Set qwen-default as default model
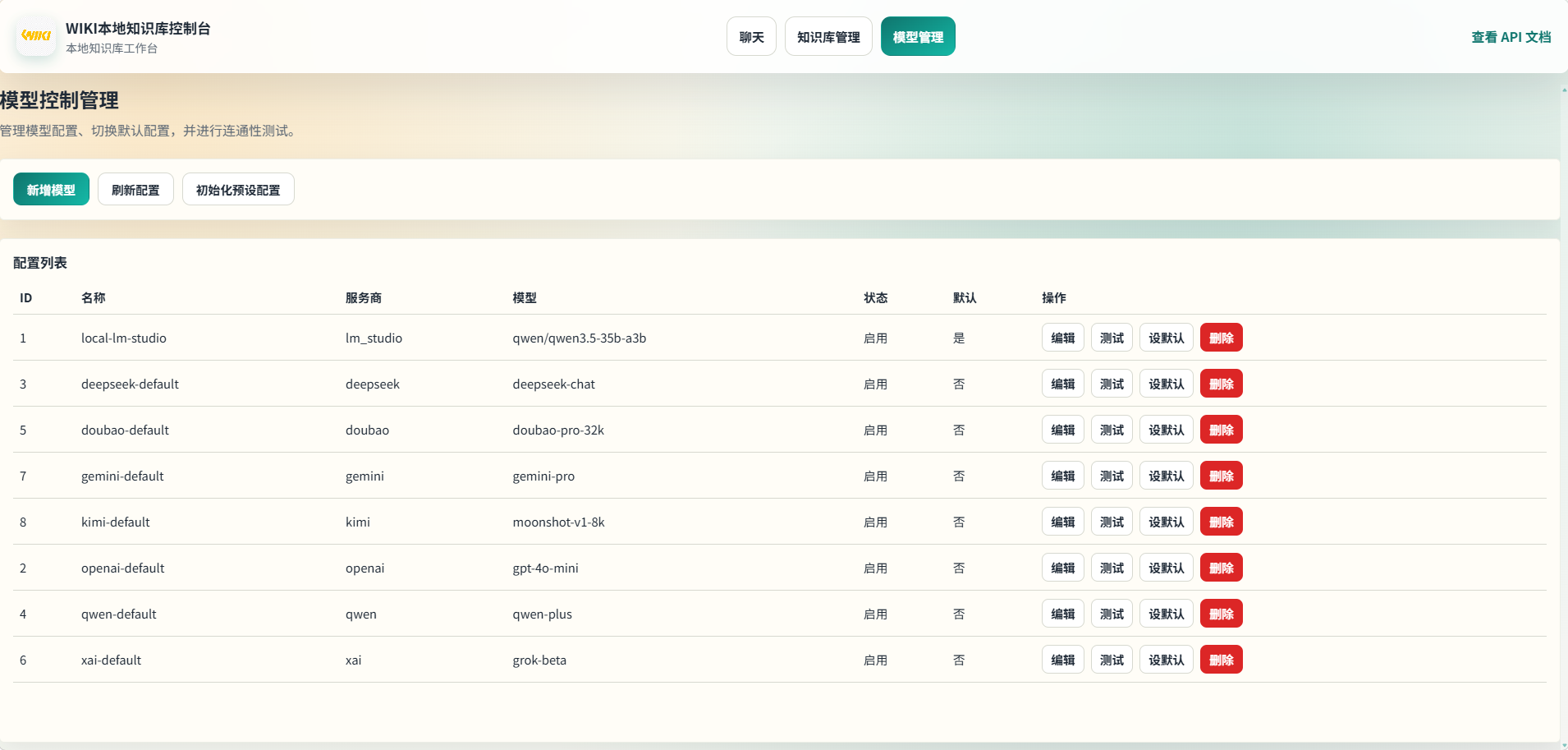 pyautogui.click(x=1166, y=614)
